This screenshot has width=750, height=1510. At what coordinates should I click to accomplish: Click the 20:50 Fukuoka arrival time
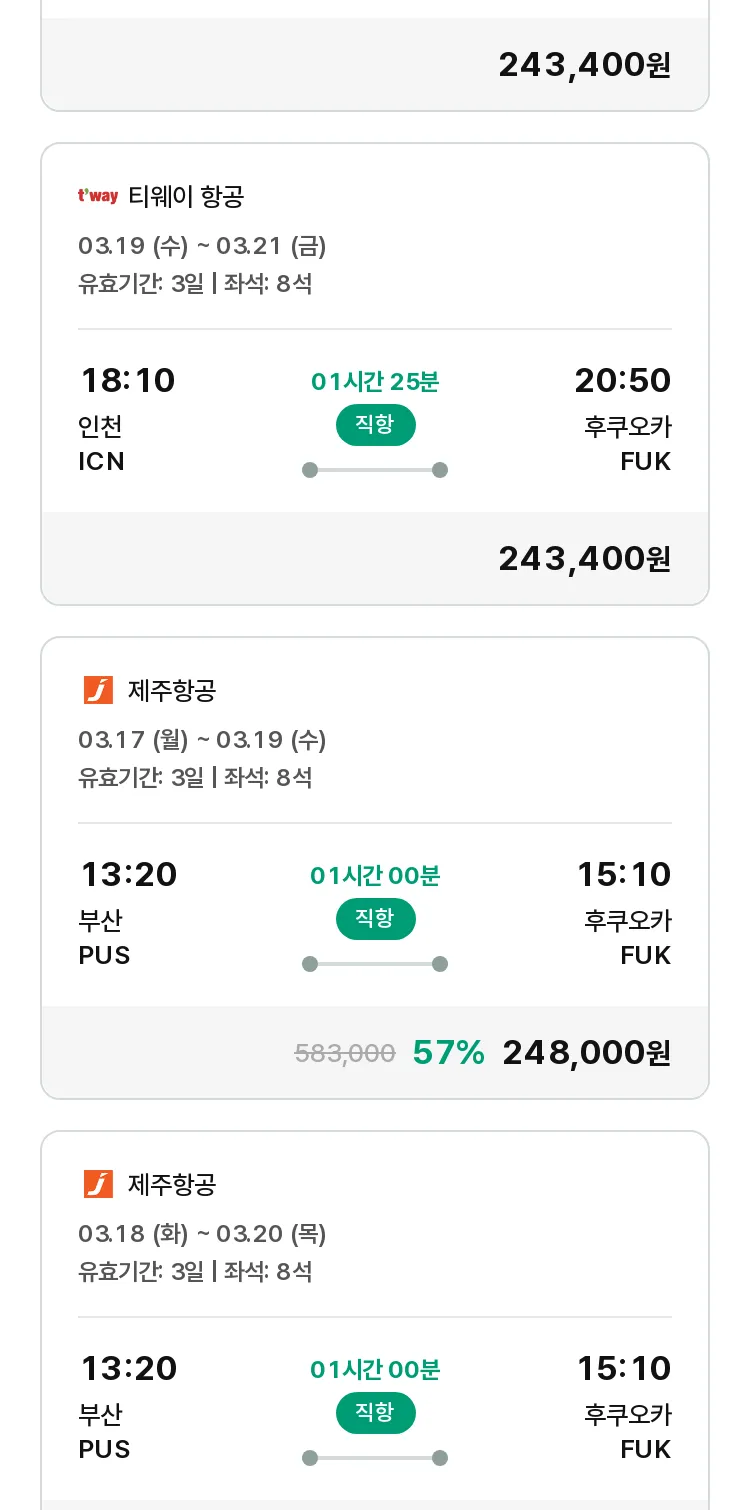pos(622,381)
